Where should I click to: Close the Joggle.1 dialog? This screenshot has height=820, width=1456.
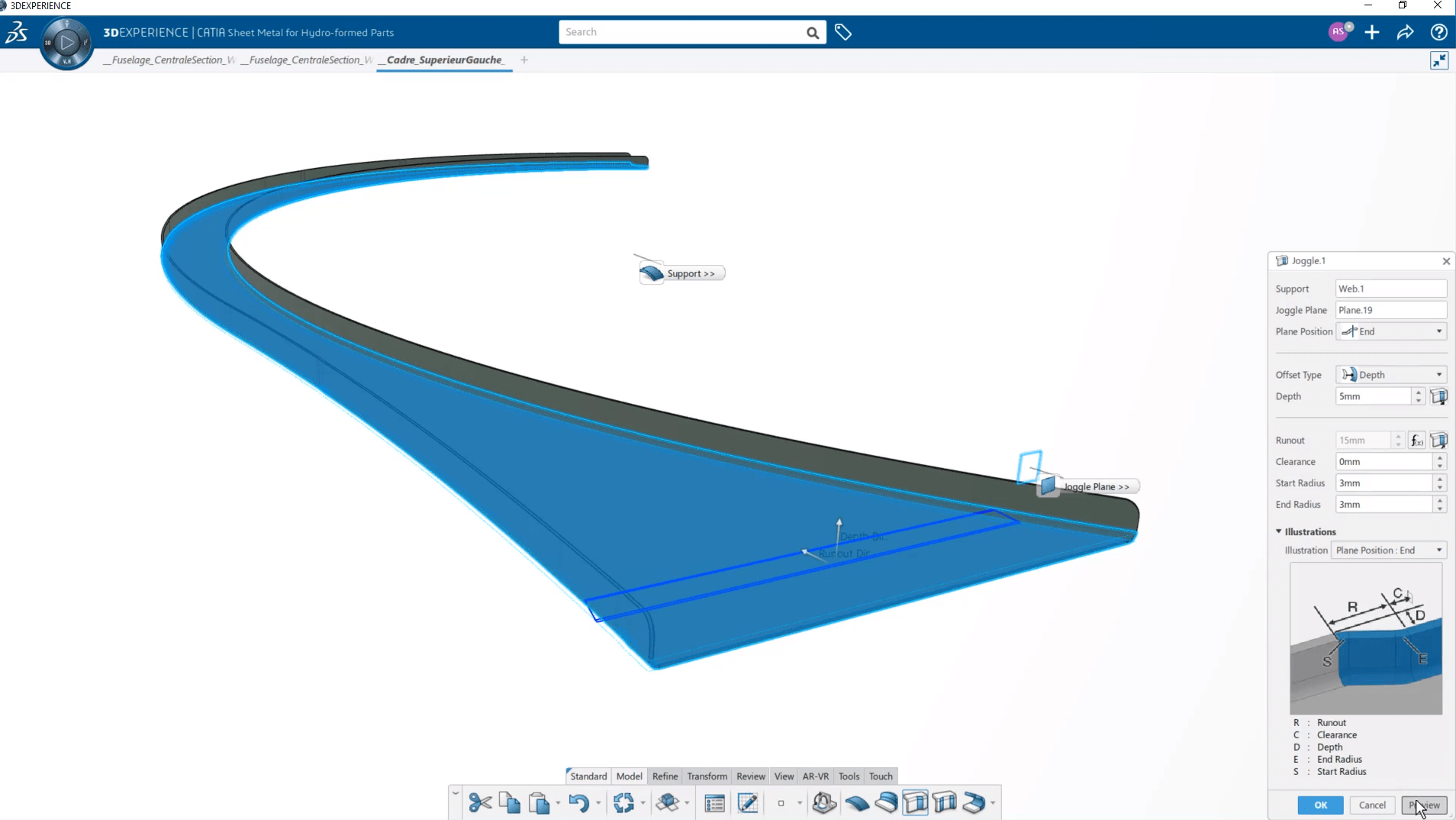pyautogui.click(x=1446, y=261)
